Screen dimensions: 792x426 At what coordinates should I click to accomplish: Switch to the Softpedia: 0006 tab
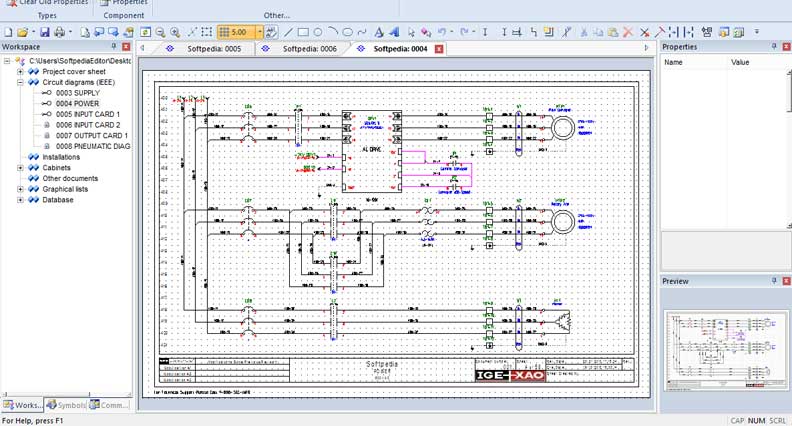(x=310, y=49)
